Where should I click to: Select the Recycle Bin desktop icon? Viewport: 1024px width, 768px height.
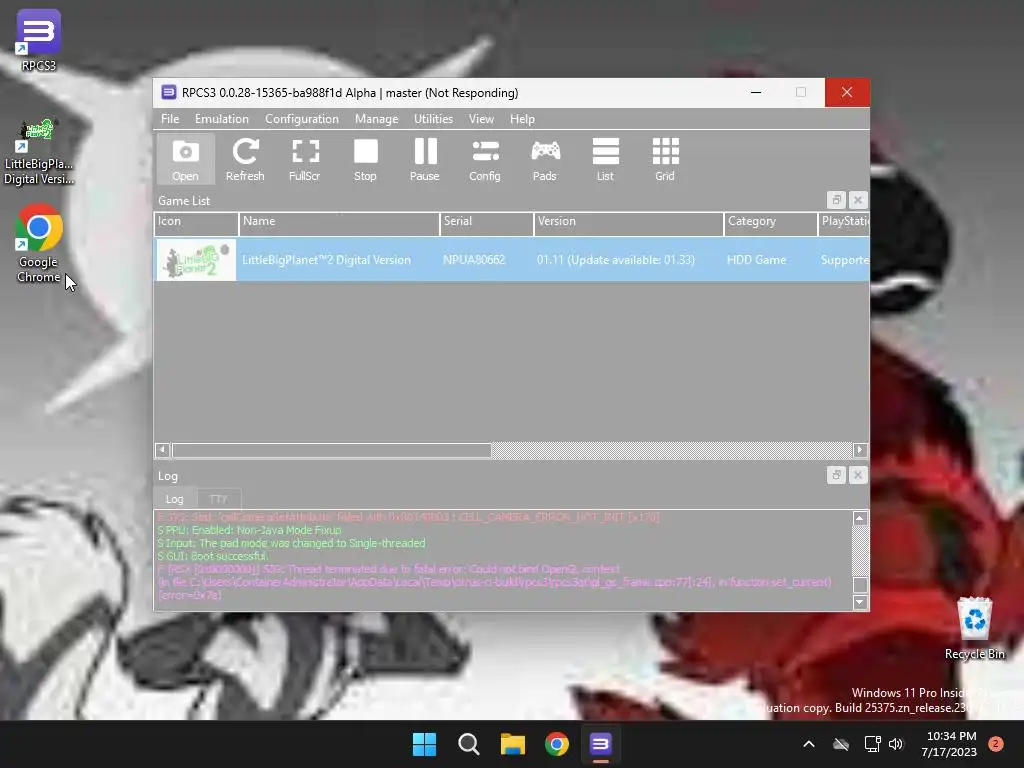(975, 628)
